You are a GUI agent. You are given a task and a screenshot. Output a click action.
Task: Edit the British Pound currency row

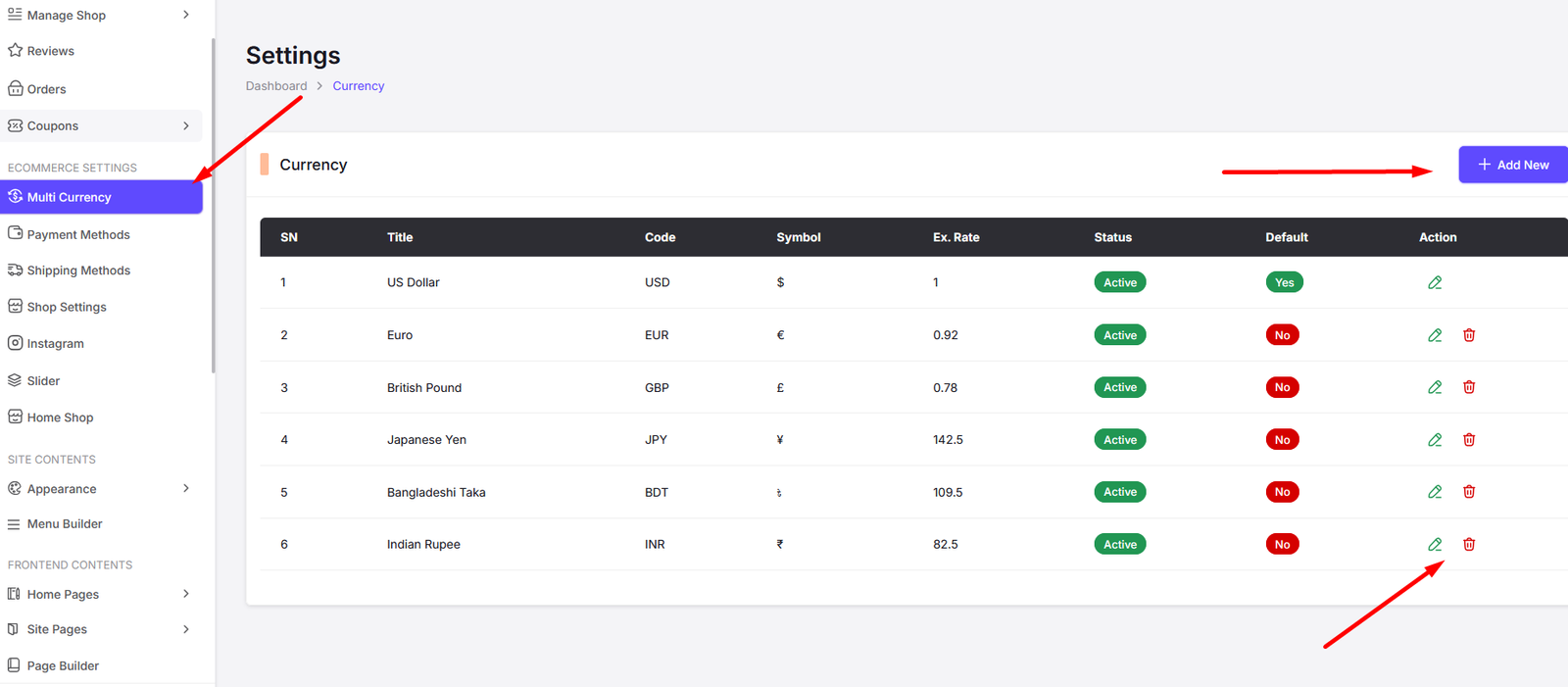[x=1435, y=387]
